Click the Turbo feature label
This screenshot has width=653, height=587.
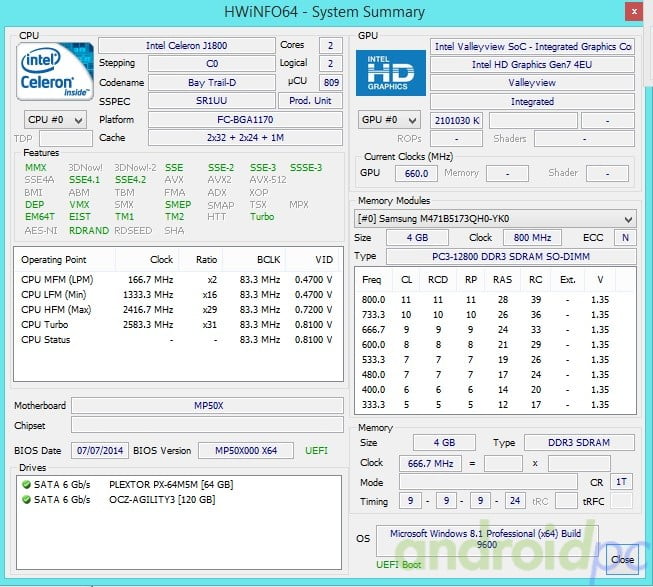coord(262,217)
